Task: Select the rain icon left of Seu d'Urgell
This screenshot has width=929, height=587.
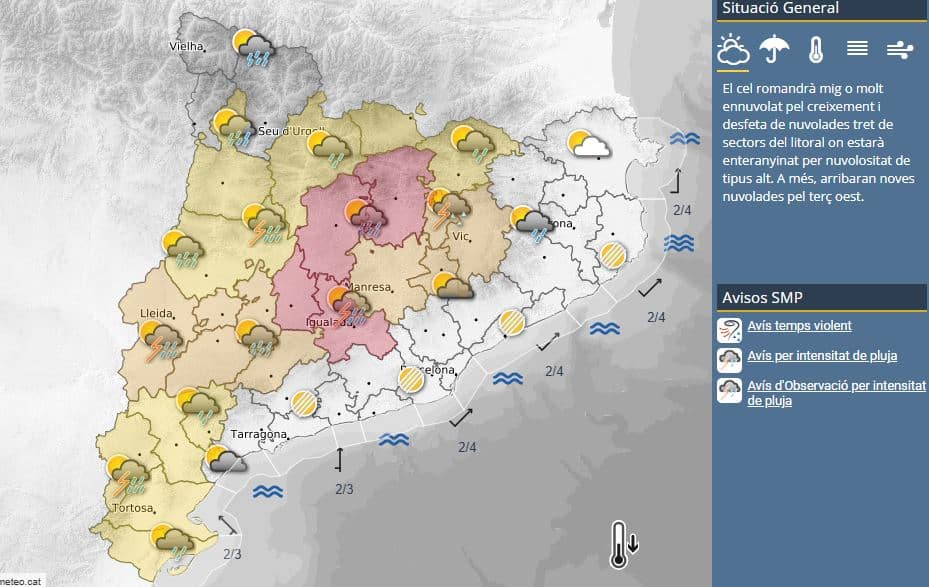Action: [234, 128]
